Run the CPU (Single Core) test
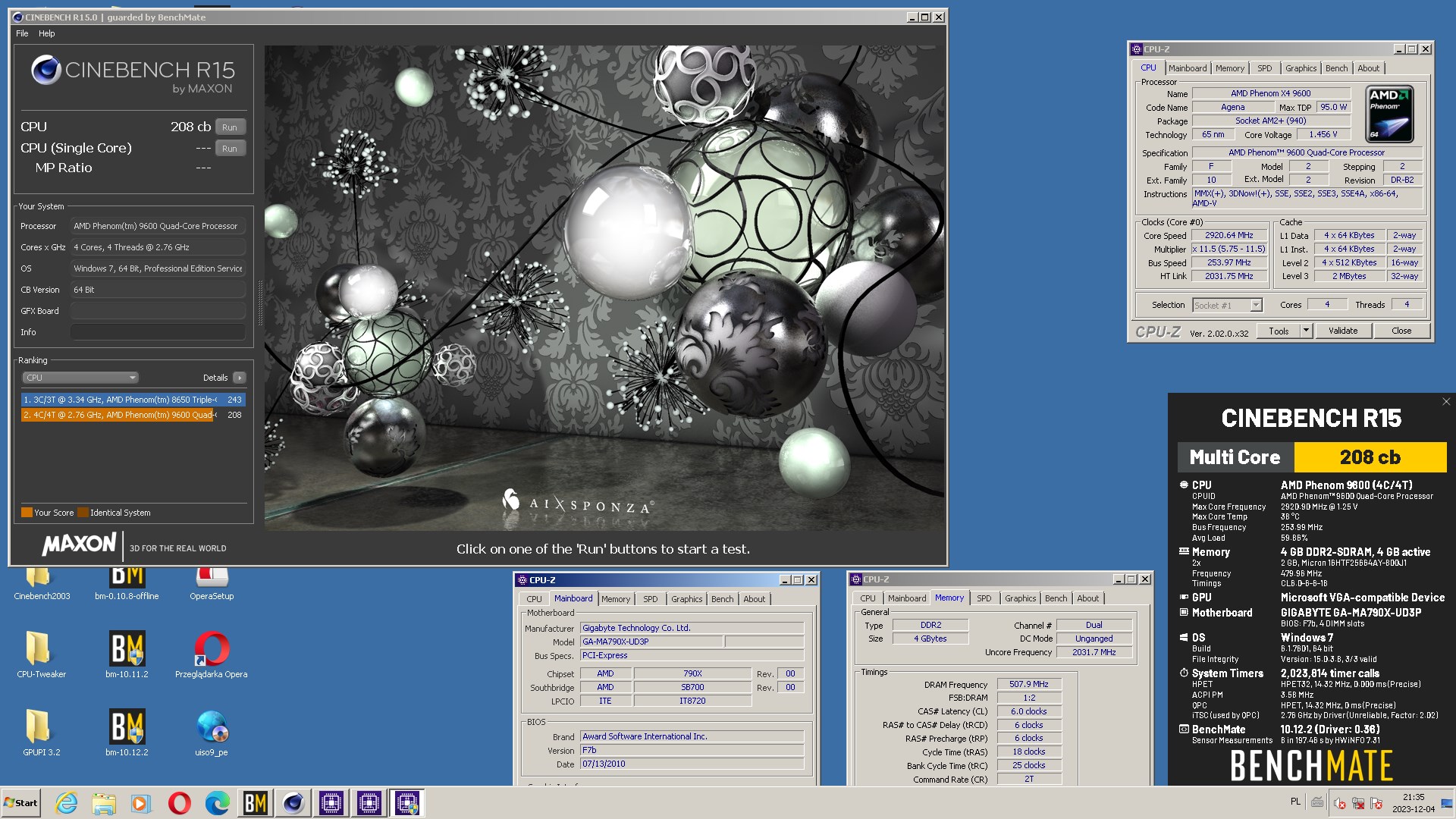Image resolution: width=1456 pixels, height=819 pixels. point(231,149)
